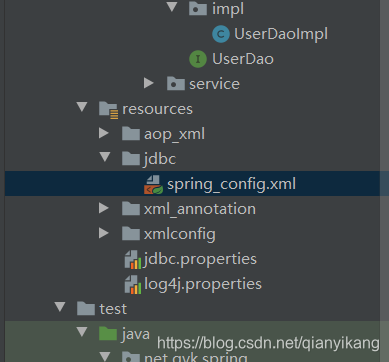Click the impl package folder icon
This screenshot has width=389, height=362.
point(198,8)
